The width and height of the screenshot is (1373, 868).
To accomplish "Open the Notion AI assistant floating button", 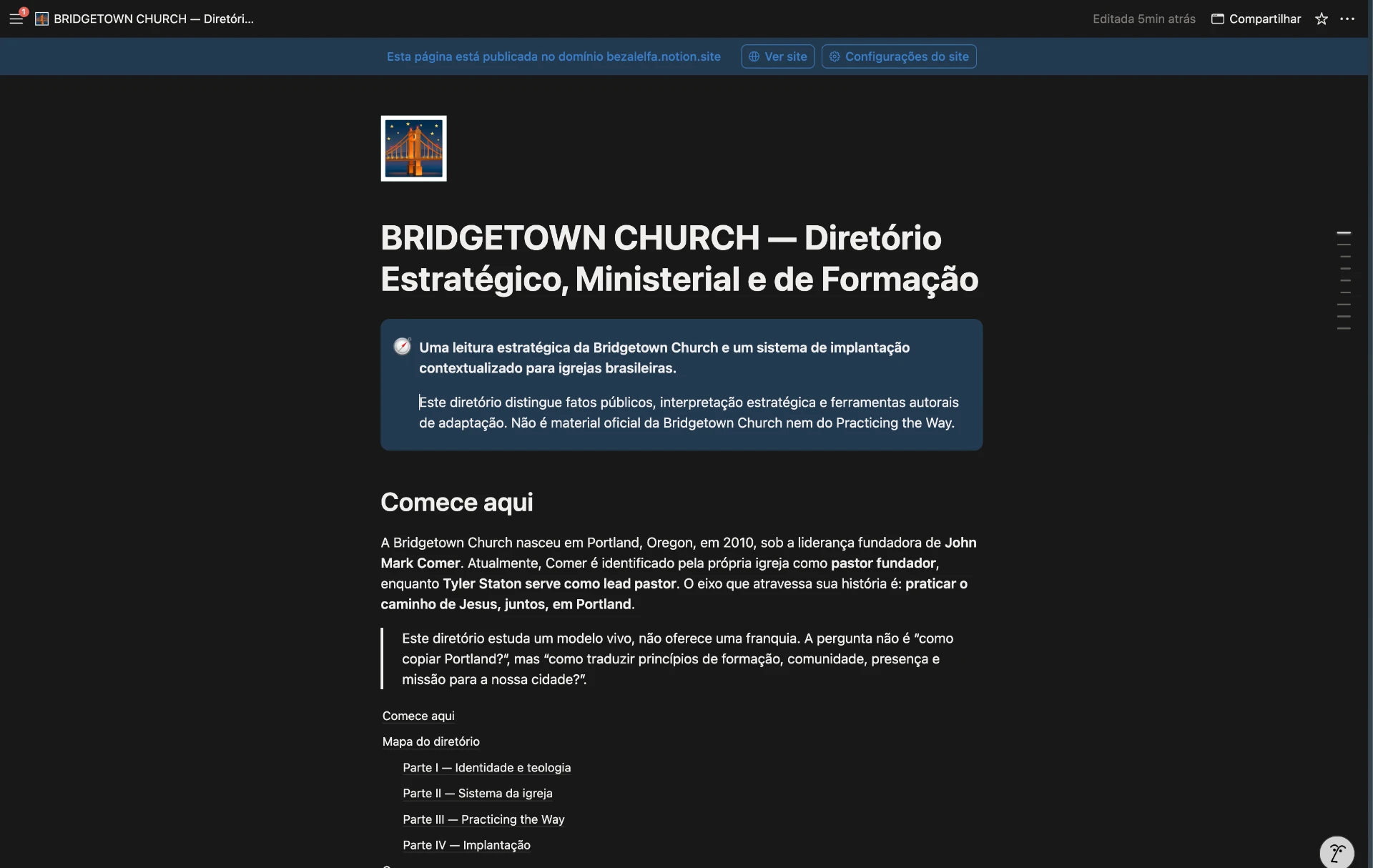I will point(1337,853).
